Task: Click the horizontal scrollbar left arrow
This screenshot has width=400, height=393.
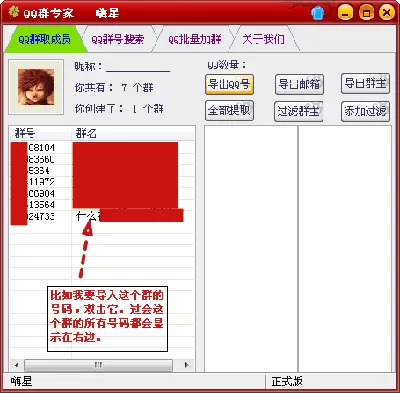Action: 17,365
